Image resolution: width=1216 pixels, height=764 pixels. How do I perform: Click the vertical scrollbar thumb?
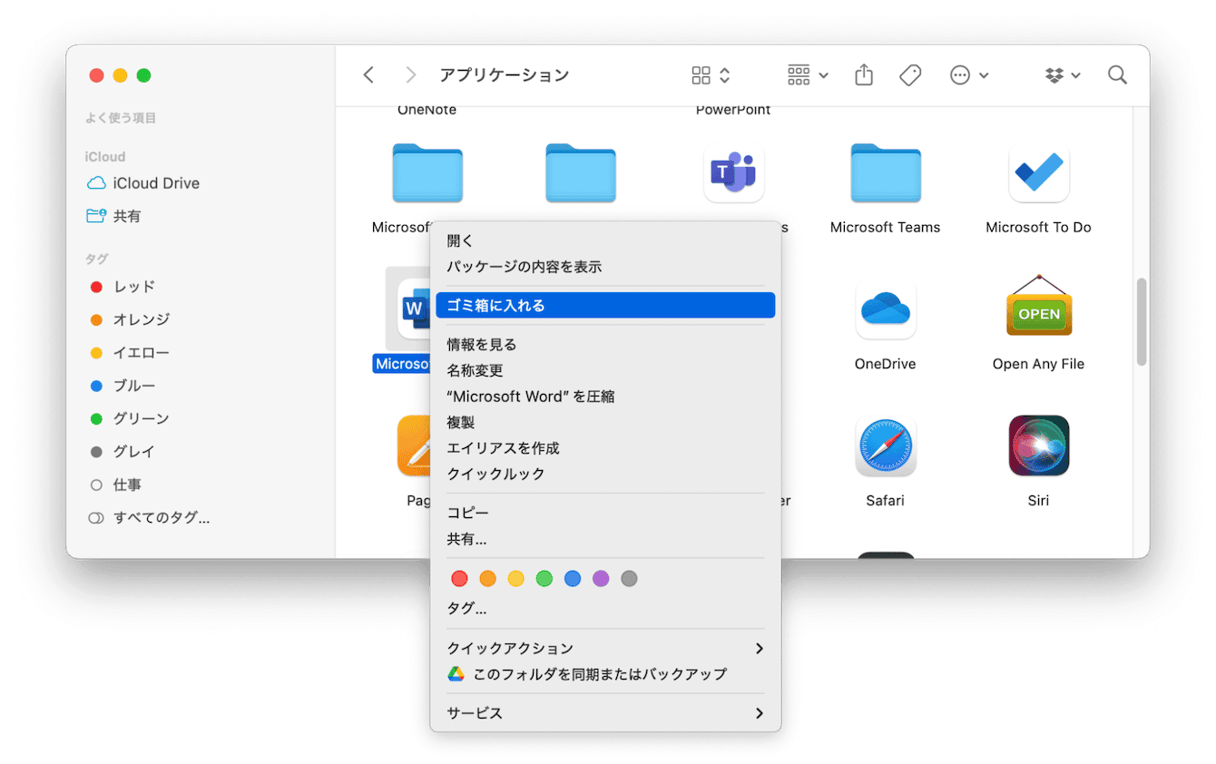point(1142,321)
